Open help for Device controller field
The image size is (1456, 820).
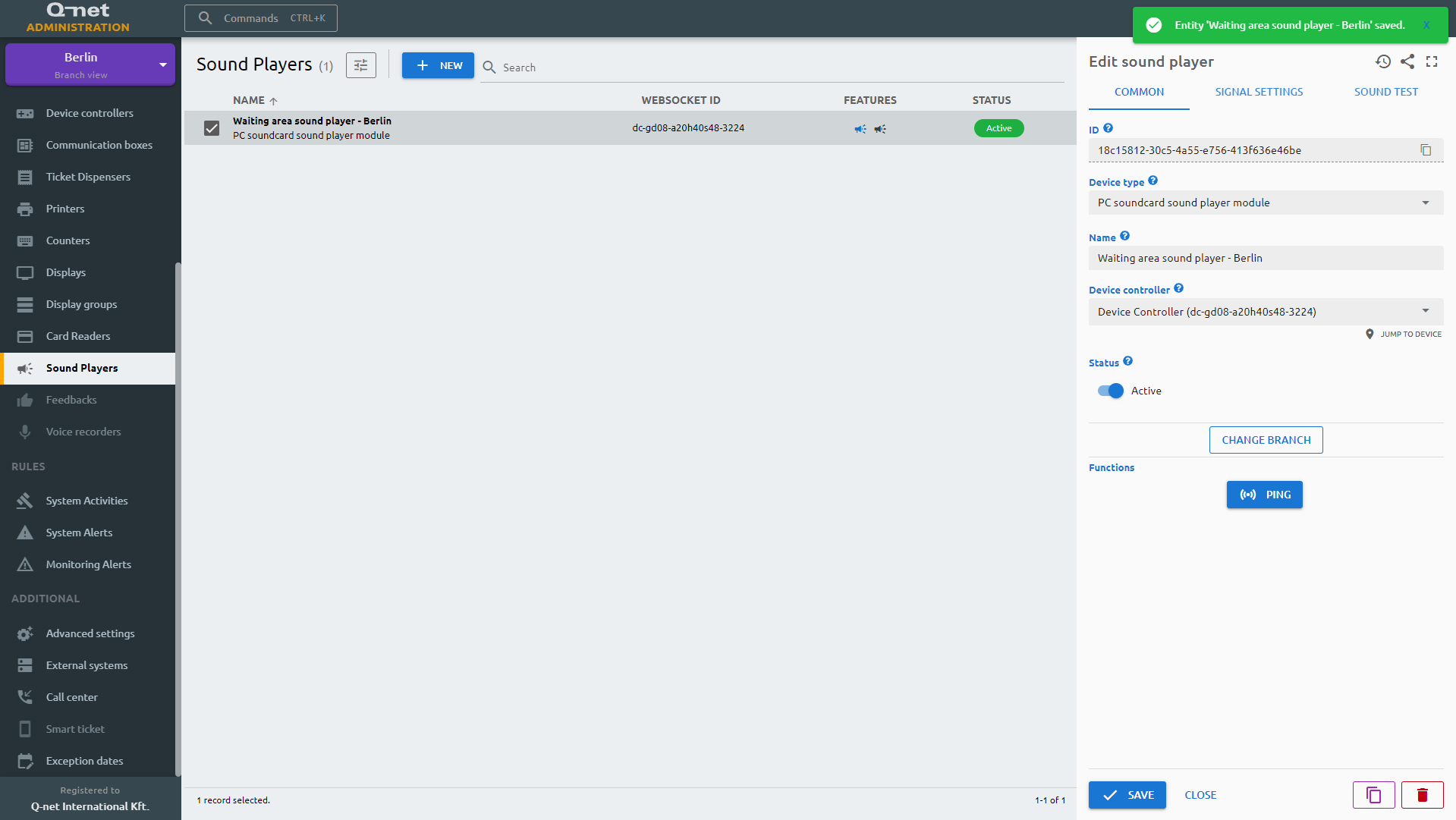[1178, 288]
